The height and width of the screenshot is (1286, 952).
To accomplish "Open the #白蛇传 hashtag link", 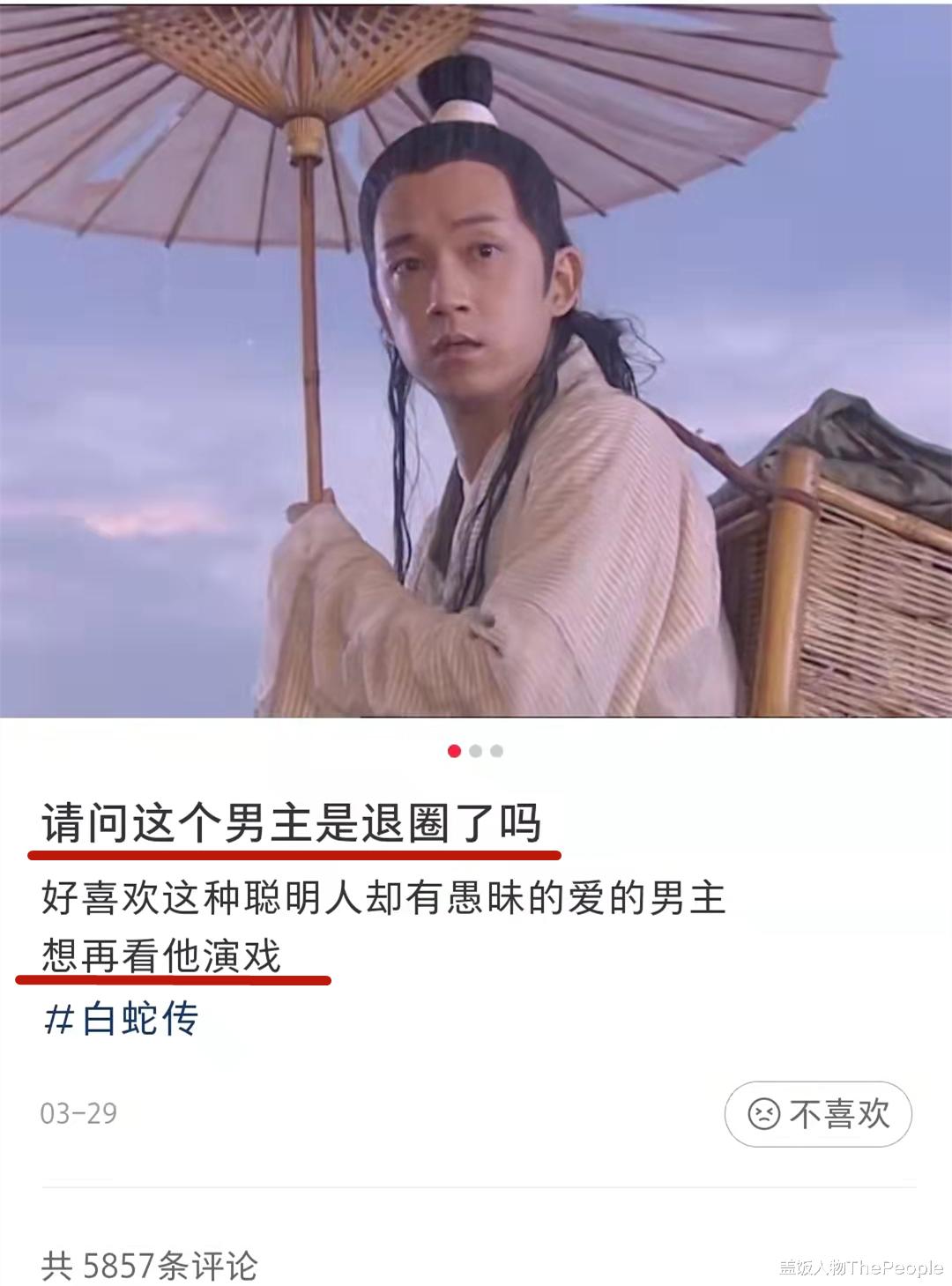I will click(x=121, y=1019).
